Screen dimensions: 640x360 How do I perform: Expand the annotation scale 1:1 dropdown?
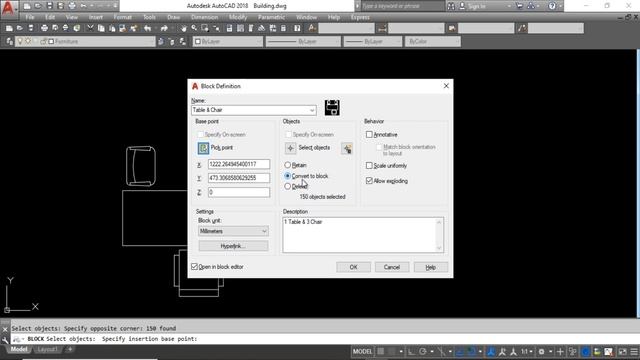[527, 351]
